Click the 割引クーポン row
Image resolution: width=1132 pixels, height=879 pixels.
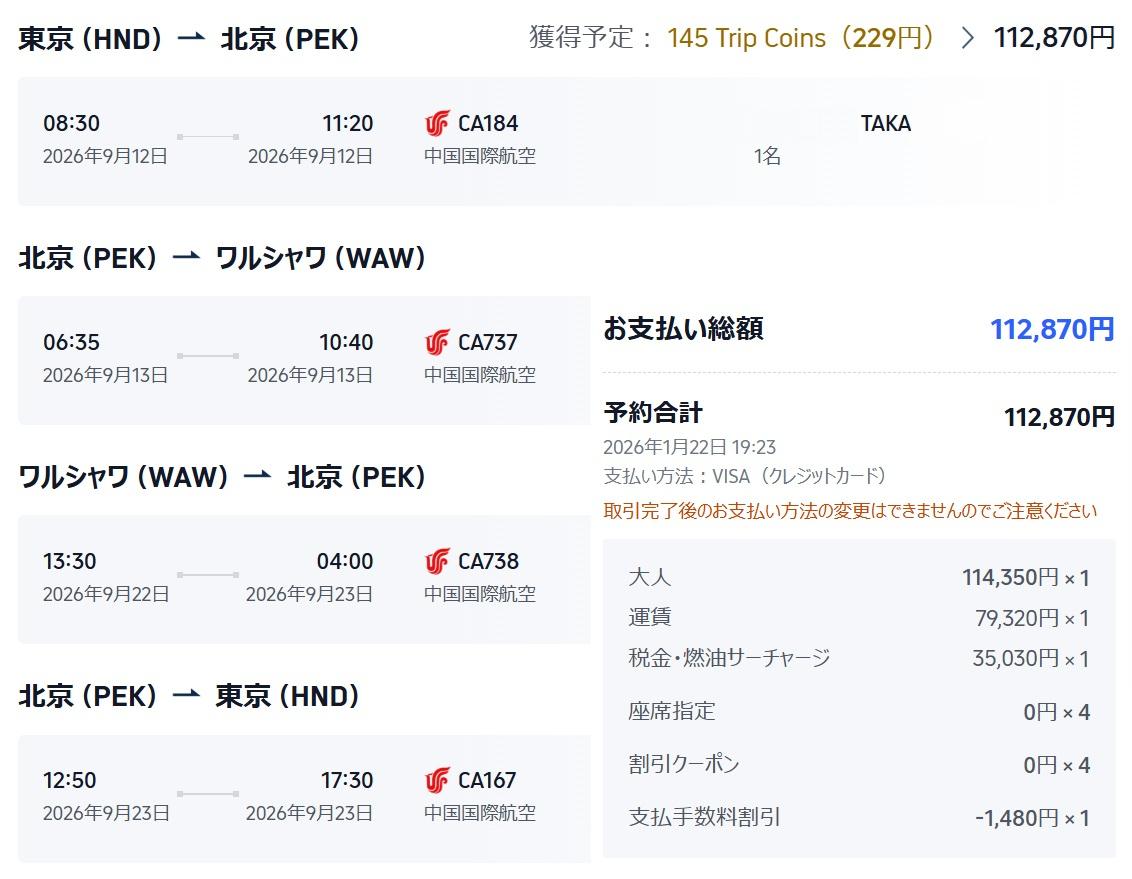click(x=859, y=764)
